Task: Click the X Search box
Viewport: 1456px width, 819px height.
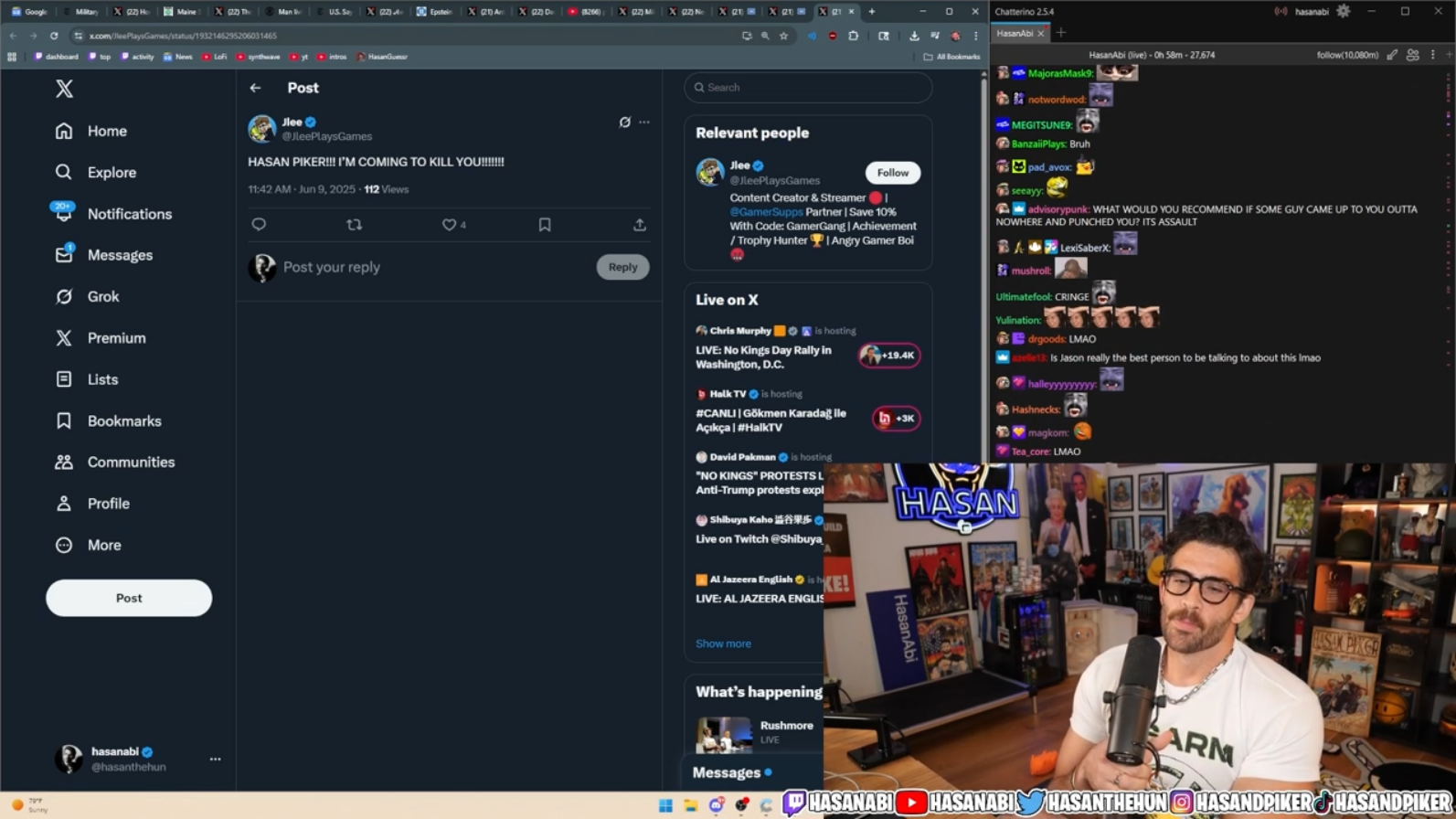Action: tap(808, 88)
